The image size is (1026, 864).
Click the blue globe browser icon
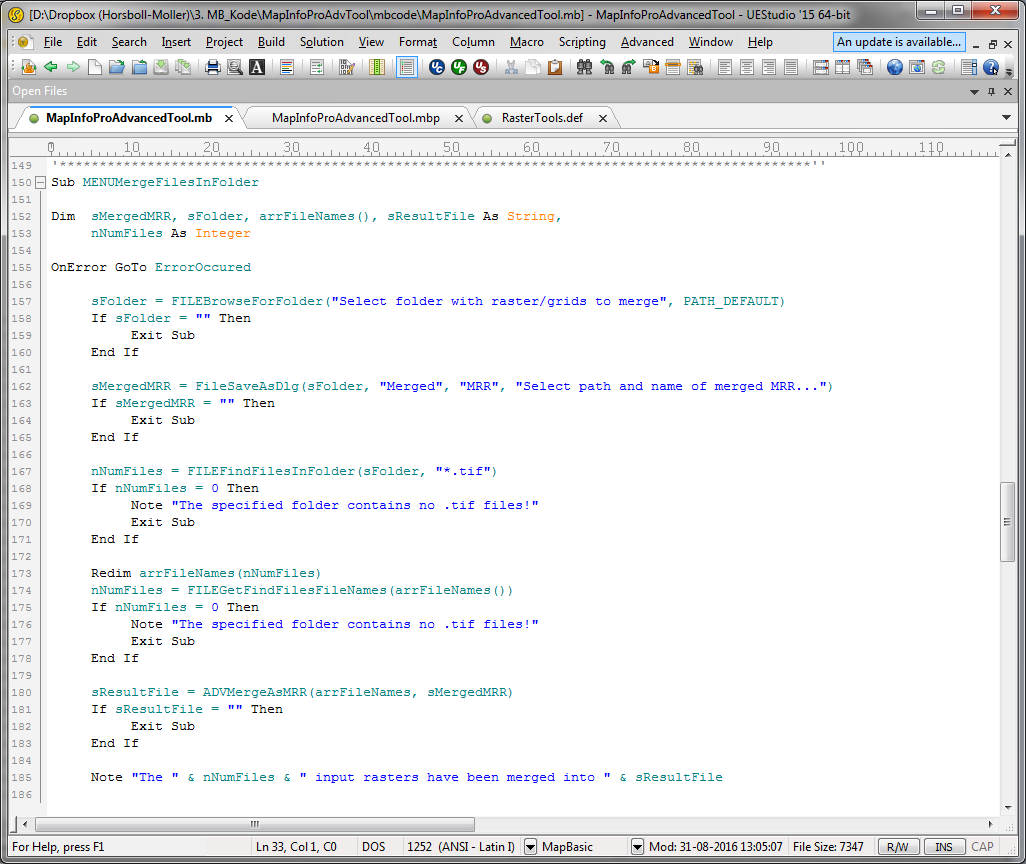coord(894,67)
